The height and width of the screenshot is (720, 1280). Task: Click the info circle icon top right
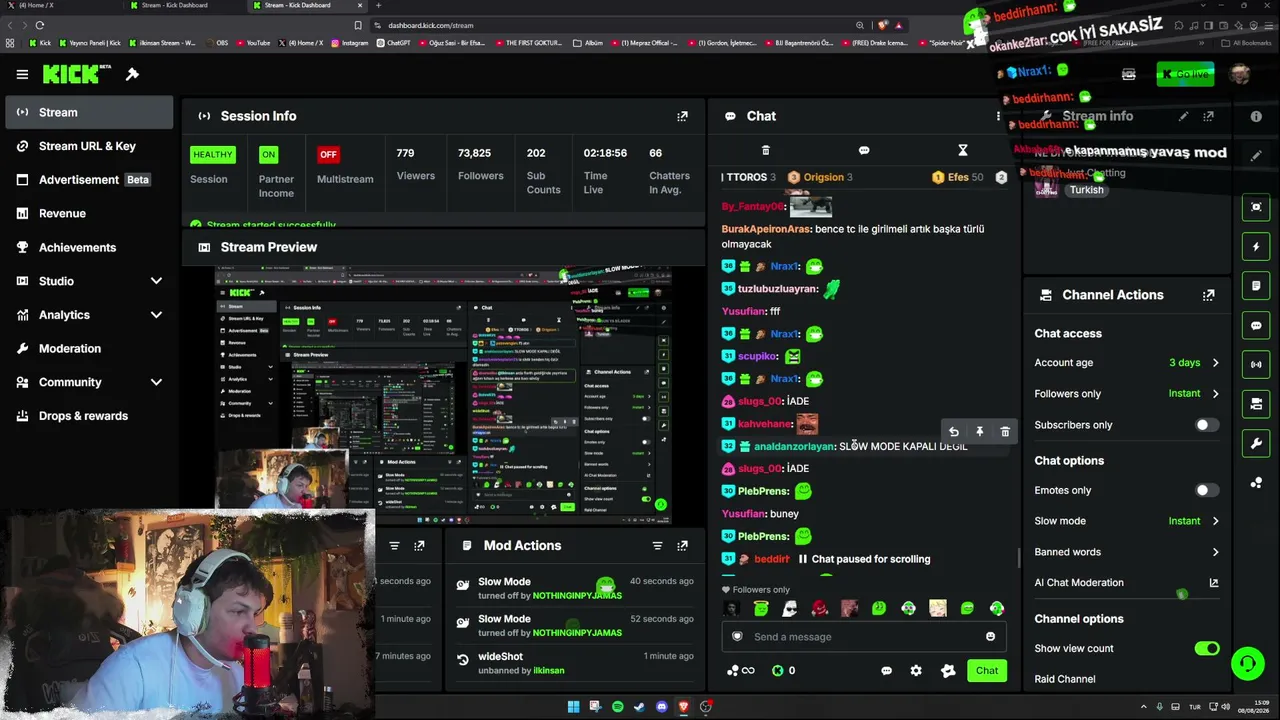click(1256, 116)
